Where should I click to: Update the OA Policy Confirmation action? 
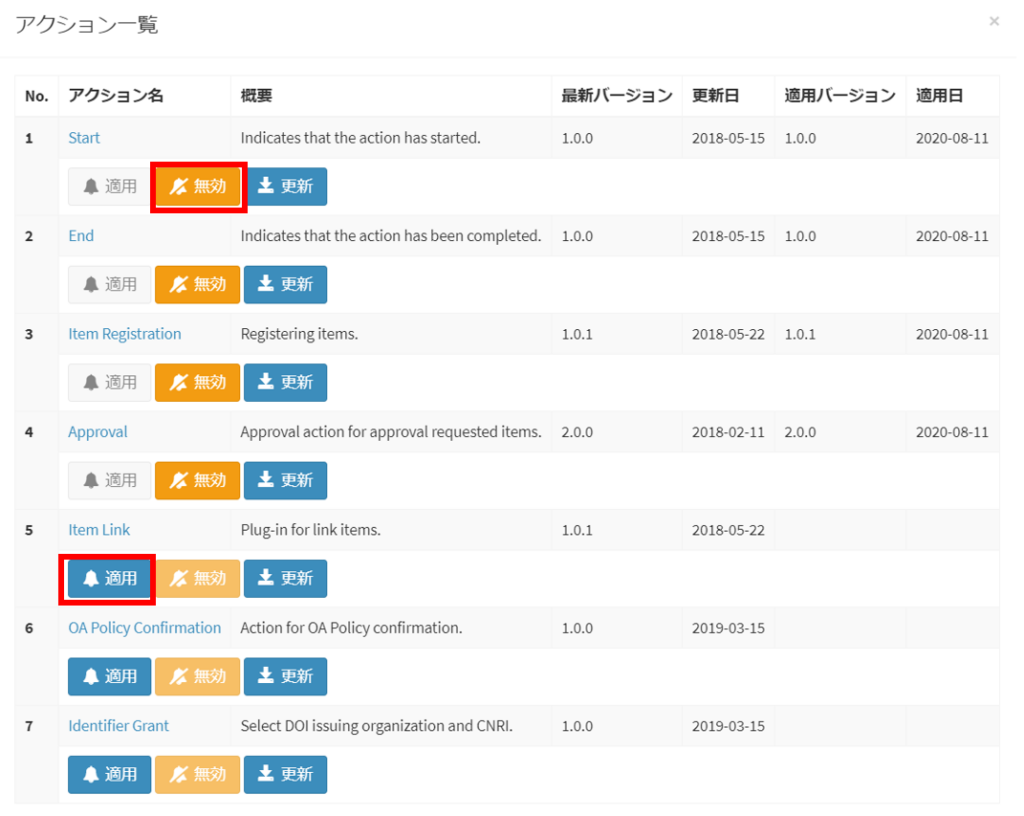tap(286, 677)
